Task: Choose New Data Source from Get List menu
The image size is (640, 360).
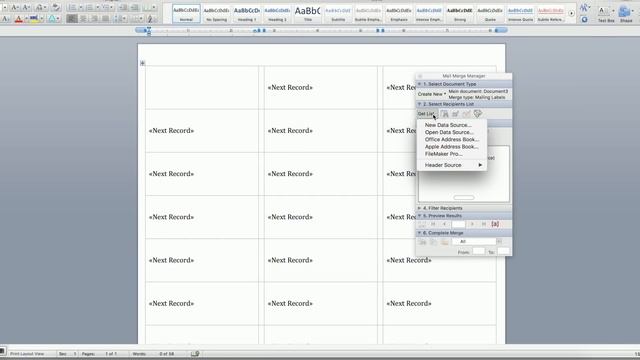Action: click(x=448, y=125)
